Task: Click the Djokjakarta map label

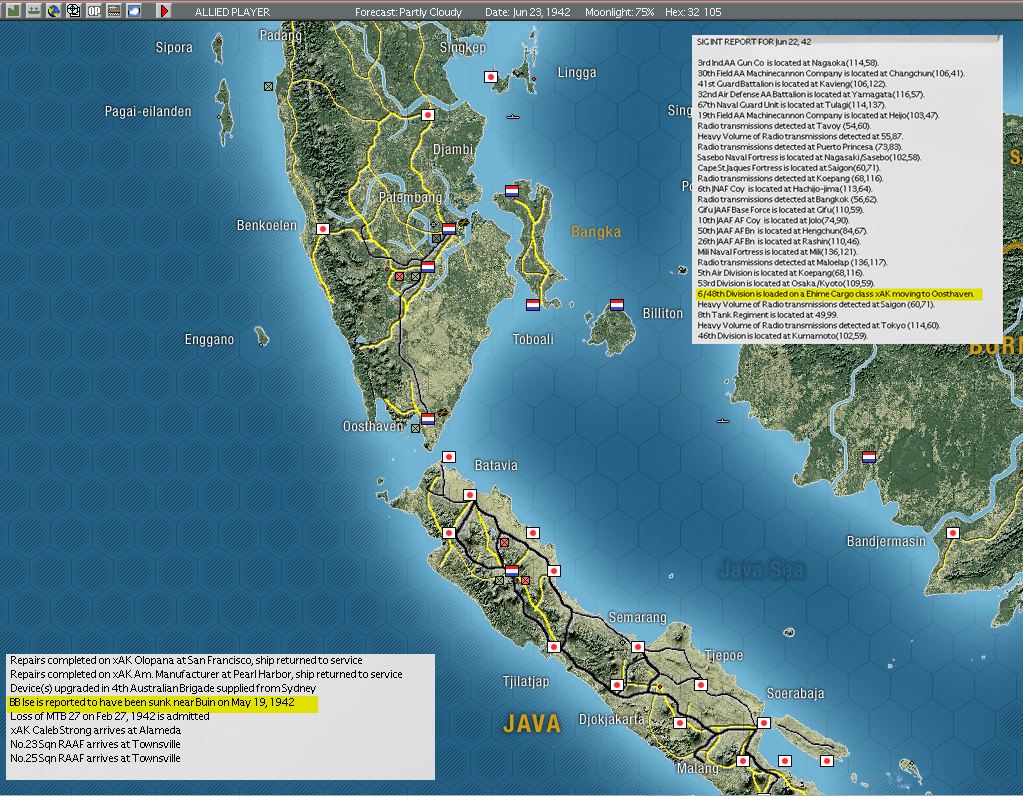Action: pyautogui.click(x=611, y=719)
